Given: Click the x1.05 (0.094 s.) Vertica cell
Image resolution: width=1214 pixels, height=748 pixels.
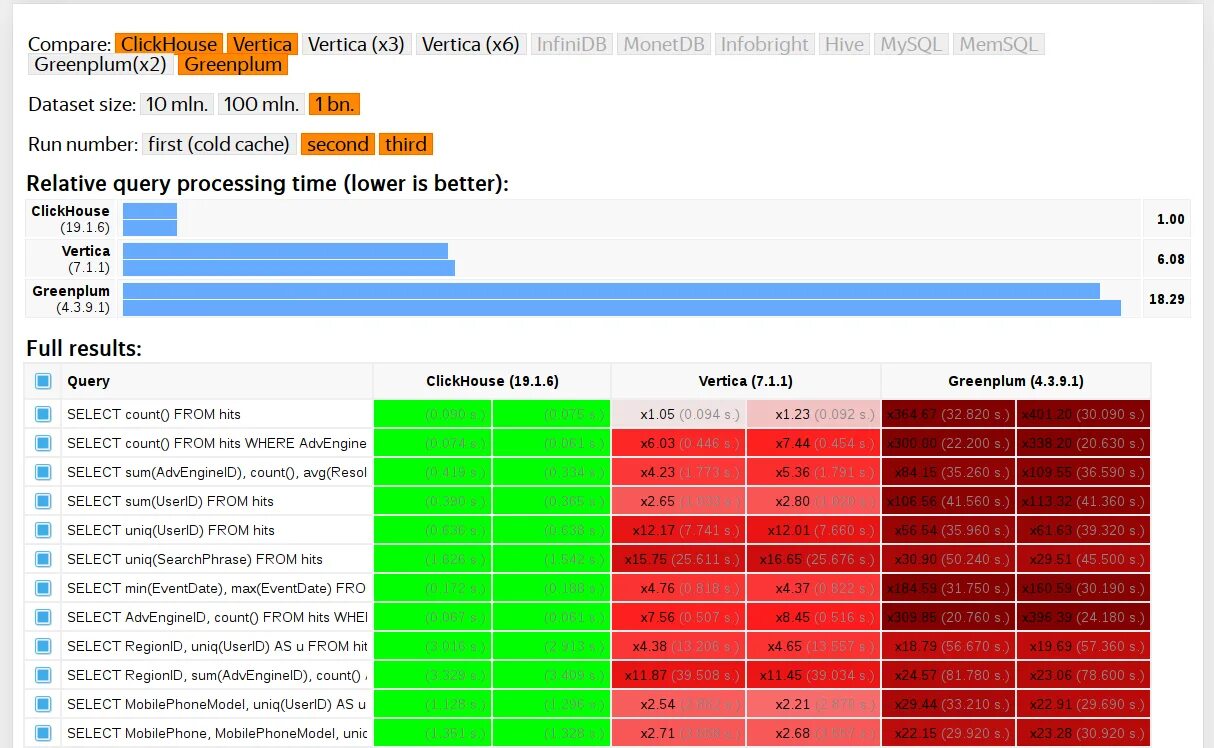Looking at the screenshot, I should (679, 414).
